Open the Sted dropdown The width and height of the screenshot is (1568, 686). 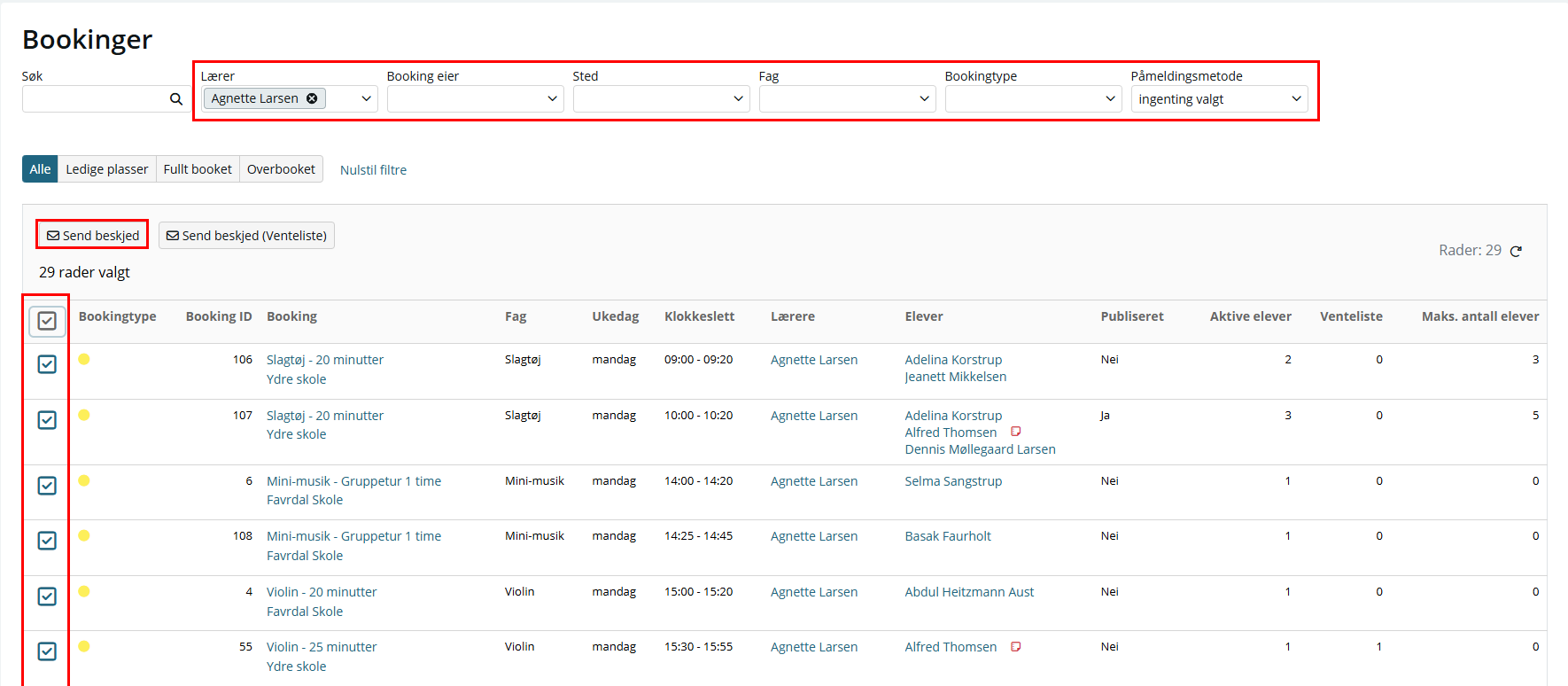662,98
